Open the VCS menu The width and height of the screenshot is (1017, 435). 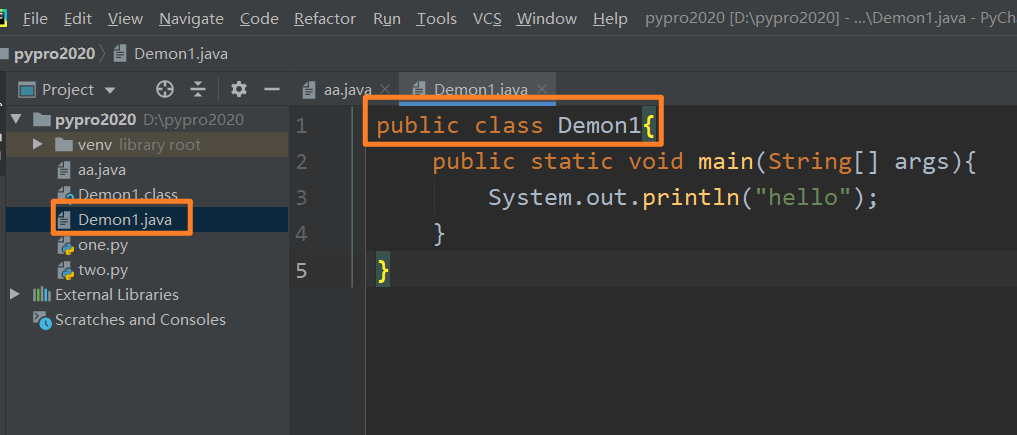(487, 19)
